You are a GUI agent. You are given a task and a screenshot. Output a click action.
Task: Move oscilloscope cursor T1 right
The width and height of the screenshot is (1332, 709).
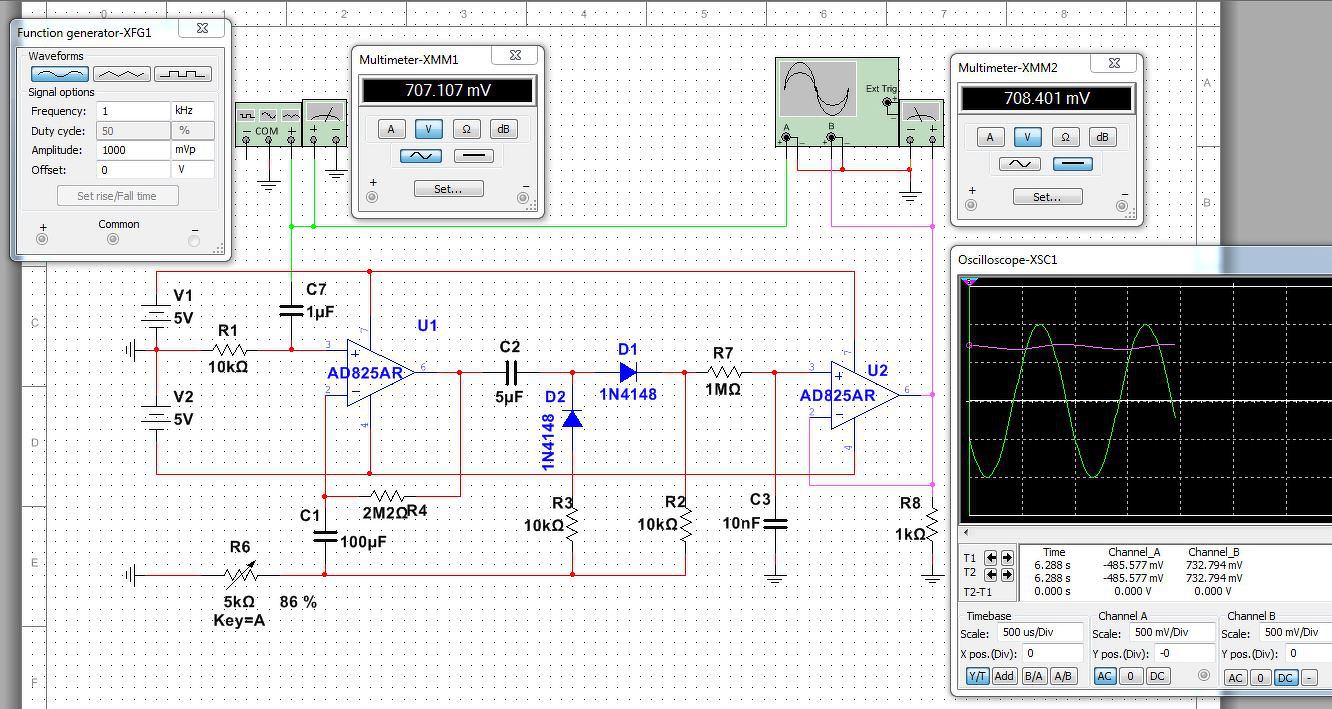pyautogui.click(x=1007, y=558)
